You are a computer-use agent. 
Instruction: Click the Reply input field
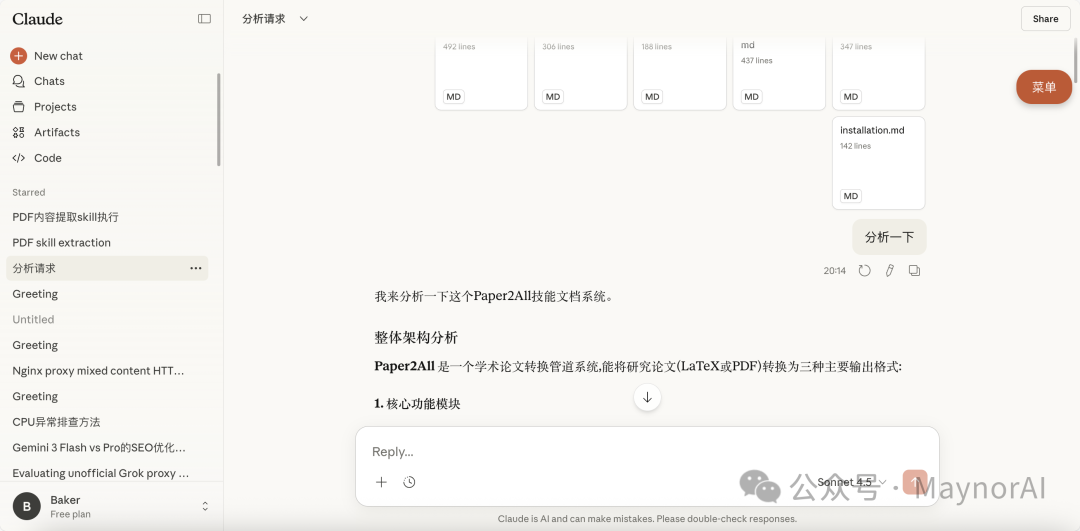pyautogui.click(x=647, y=452)
